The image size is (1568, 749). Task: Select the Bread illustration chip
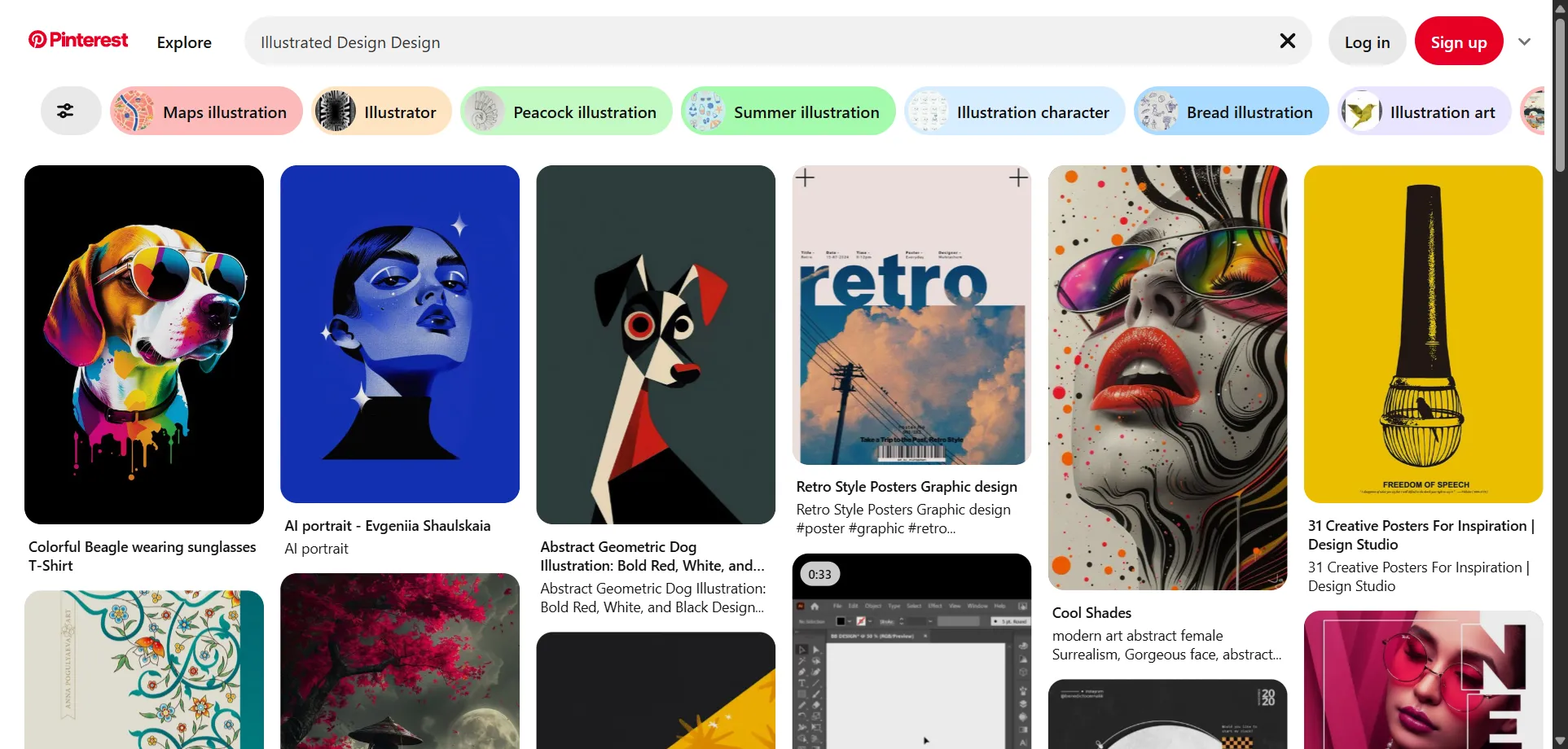pyautogui.click(x=1231, y=112)
